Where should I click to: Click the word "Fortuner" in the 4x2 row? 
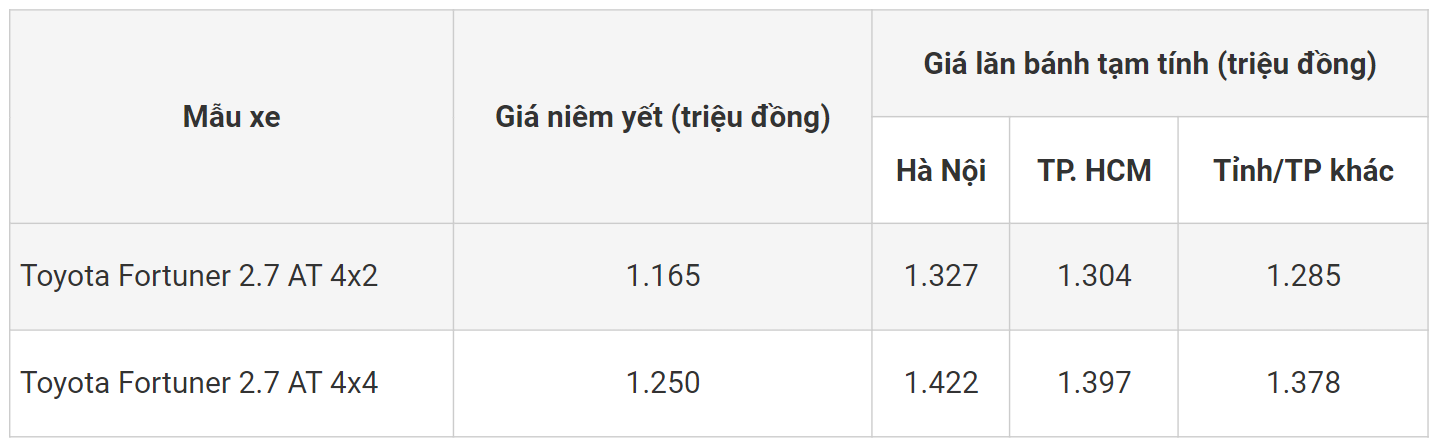pyautogui.click(x=176, y=276)
